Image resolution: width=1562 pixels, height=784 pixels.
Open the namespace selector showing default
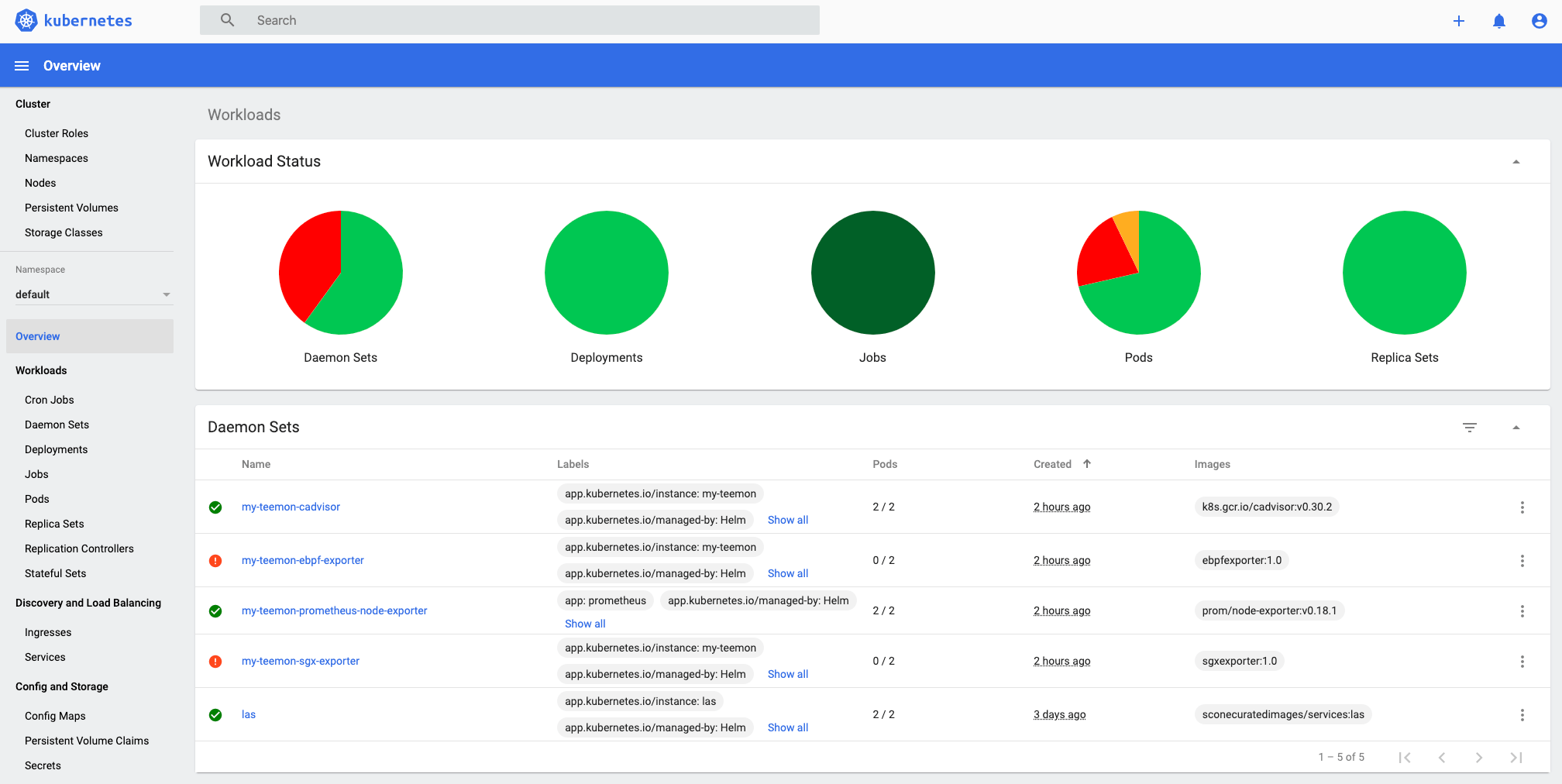coord(93,294)
